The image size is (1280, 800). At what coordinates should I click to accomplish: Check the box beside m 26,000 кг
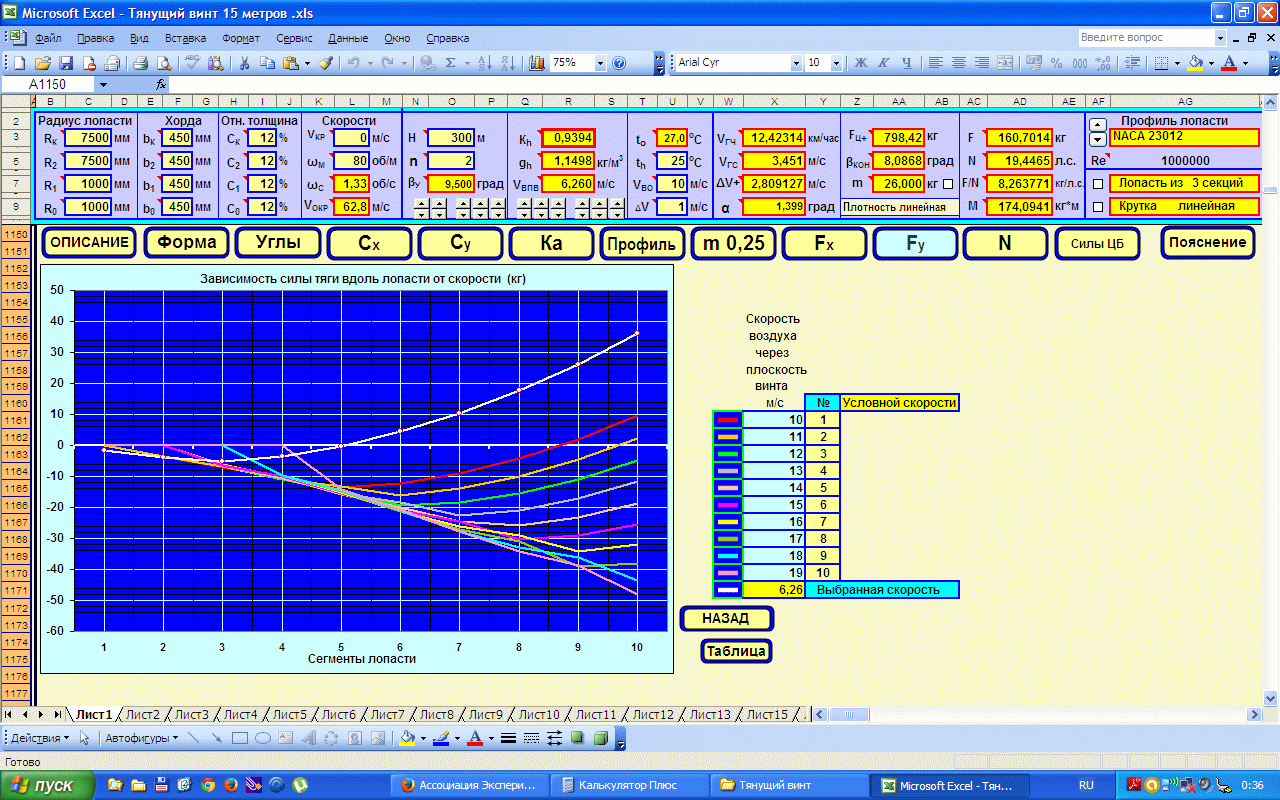click(948, 184)
